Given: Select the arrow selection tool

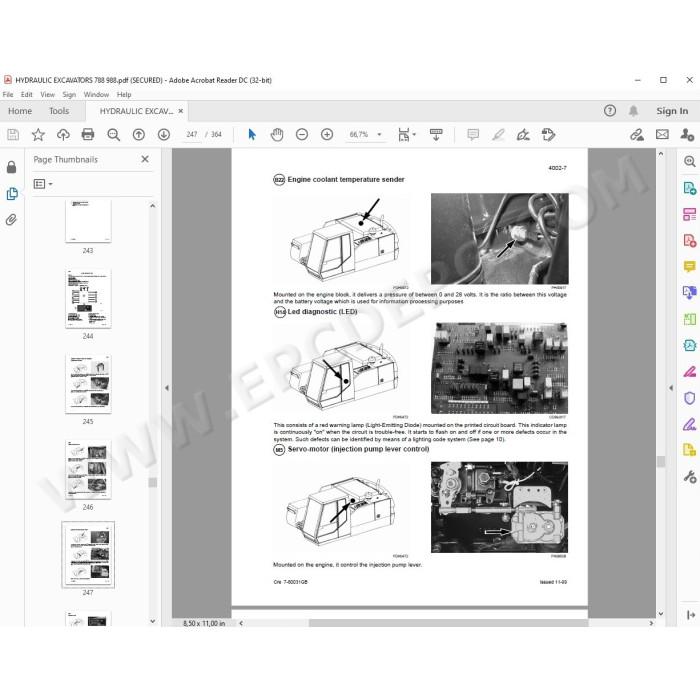Looking at the screenshot, I should pos(252,134).
